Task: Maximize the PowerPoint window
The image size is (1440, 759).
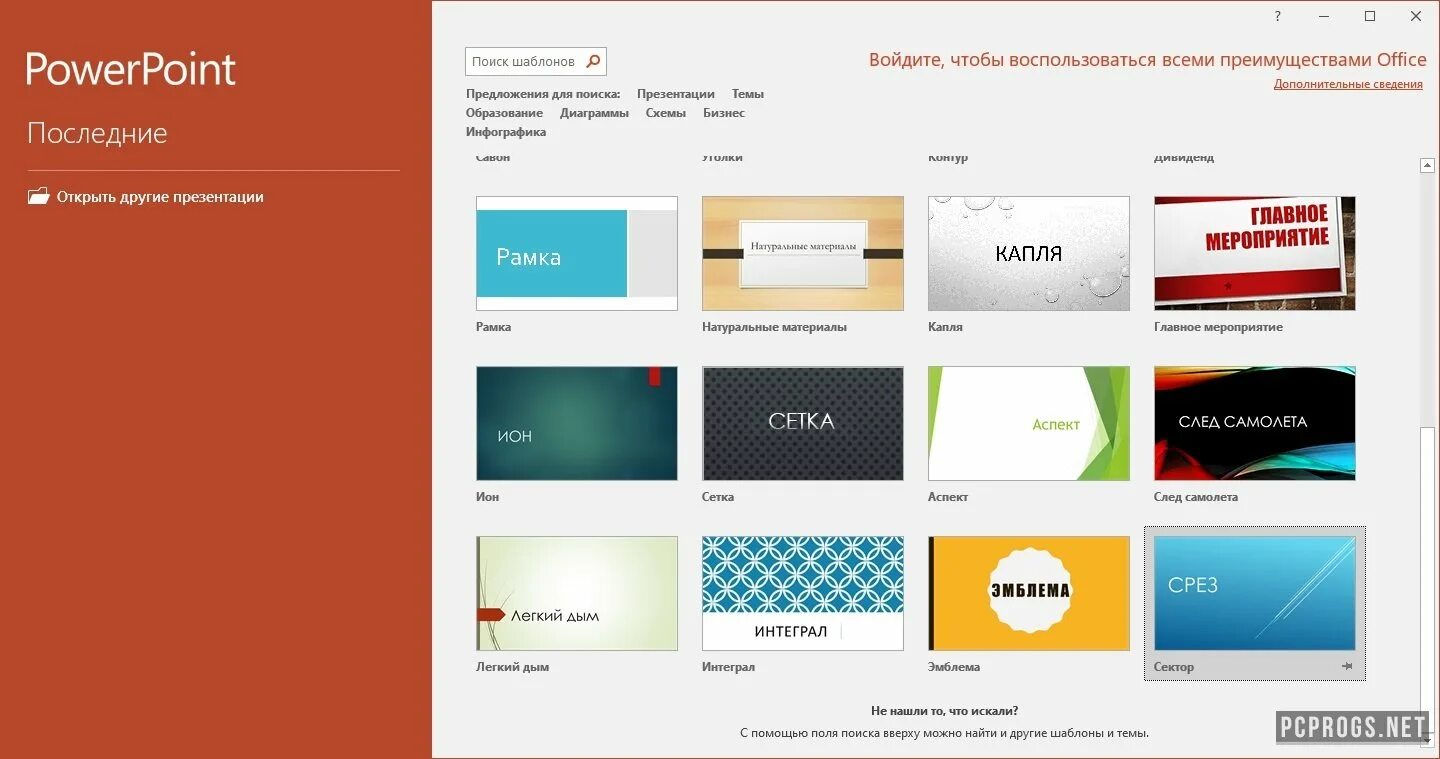Action: click(1370, 16)
